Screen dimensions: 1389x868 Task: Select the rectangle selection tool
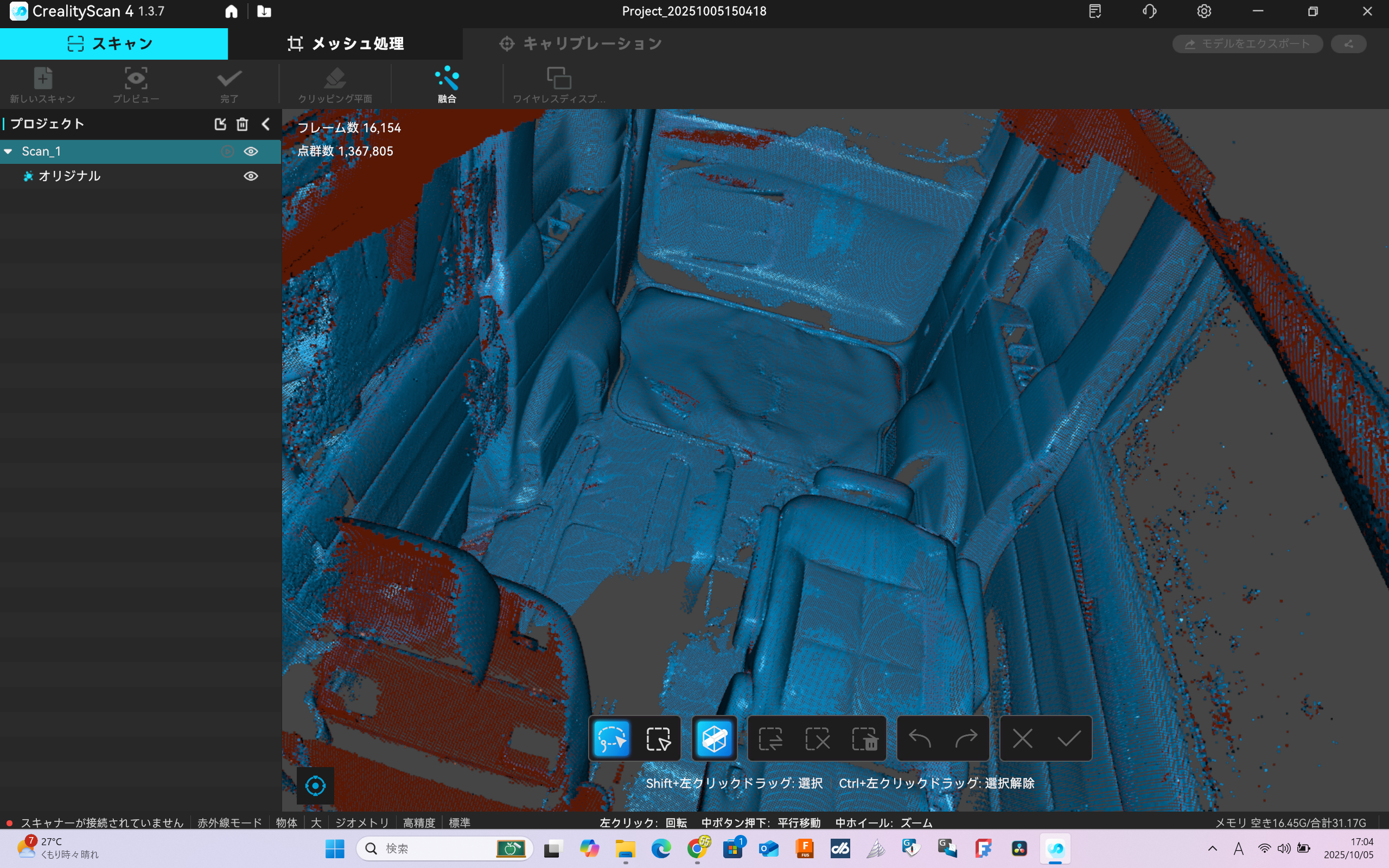[x=658, y=738]
